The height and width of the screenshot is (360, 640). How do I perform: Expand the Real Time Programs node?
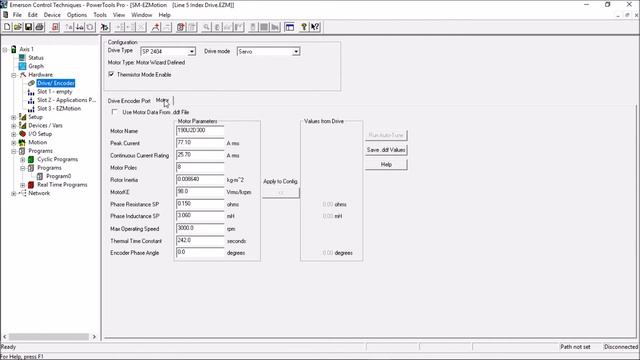pyautogui.click(x=22, y=185)
